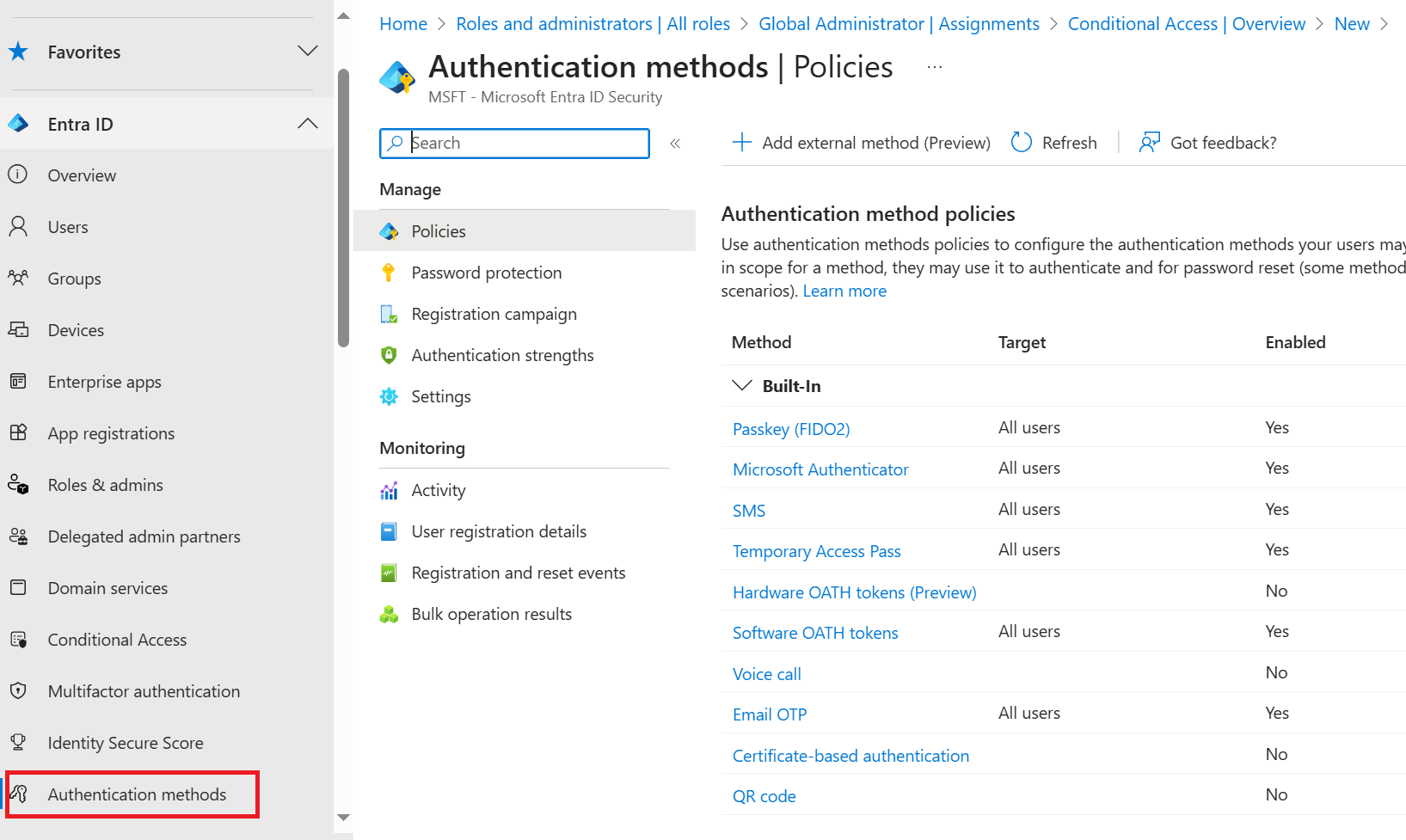This screenshot has width=1406, height=840.
Task: Open the SMS method link
Action: click(749, 511)
